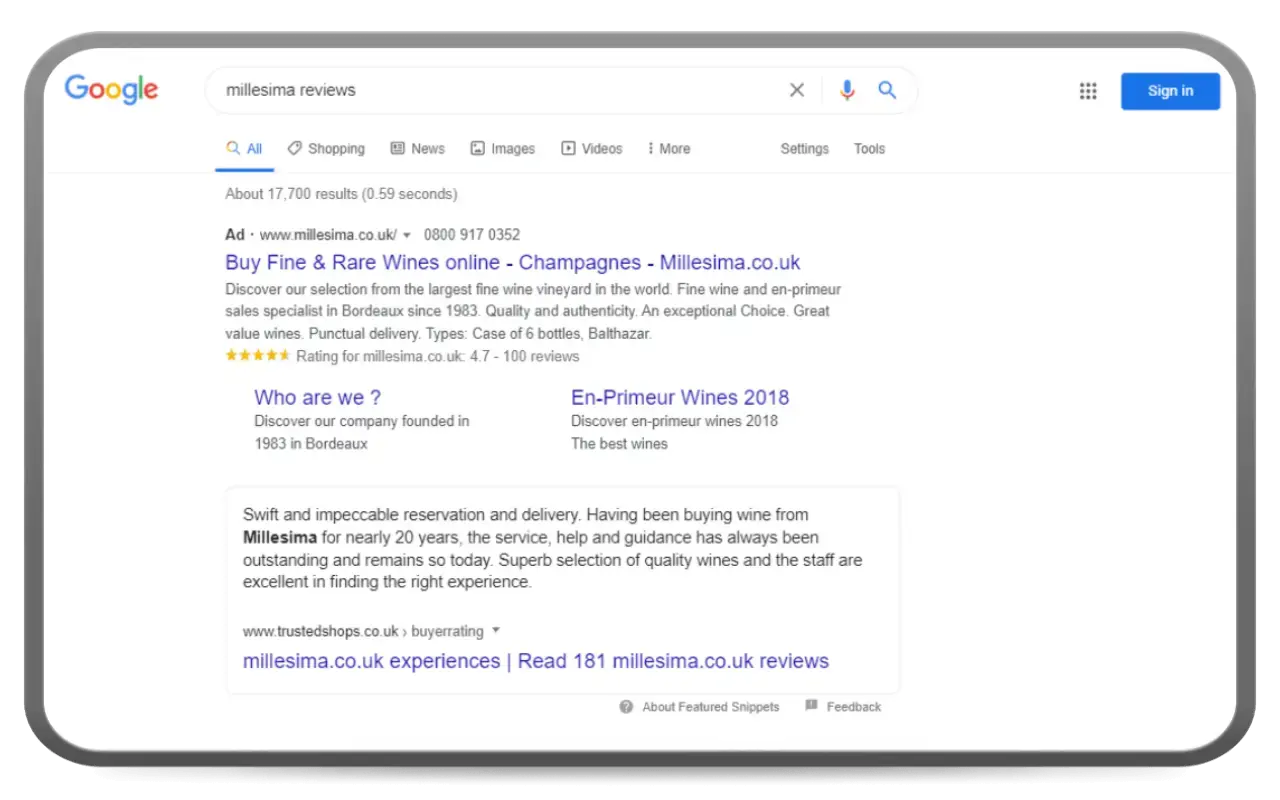1280x800 pixels.
Task: Switch to the Videos tab
Action: (592, 149)
